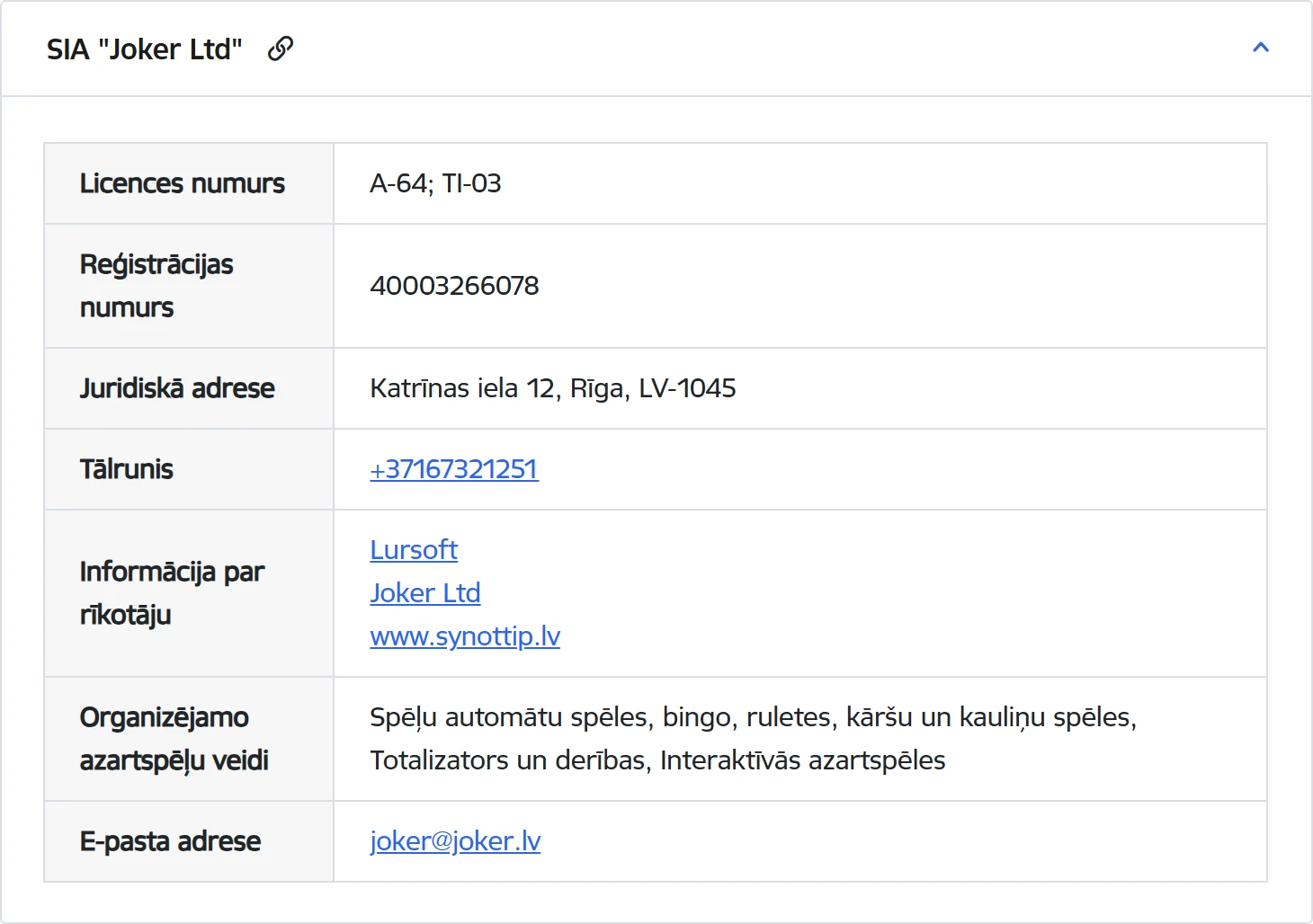Click the Juridiskā adrese label
Viewport: 1313px width, 924px height.
coord(177,388)
